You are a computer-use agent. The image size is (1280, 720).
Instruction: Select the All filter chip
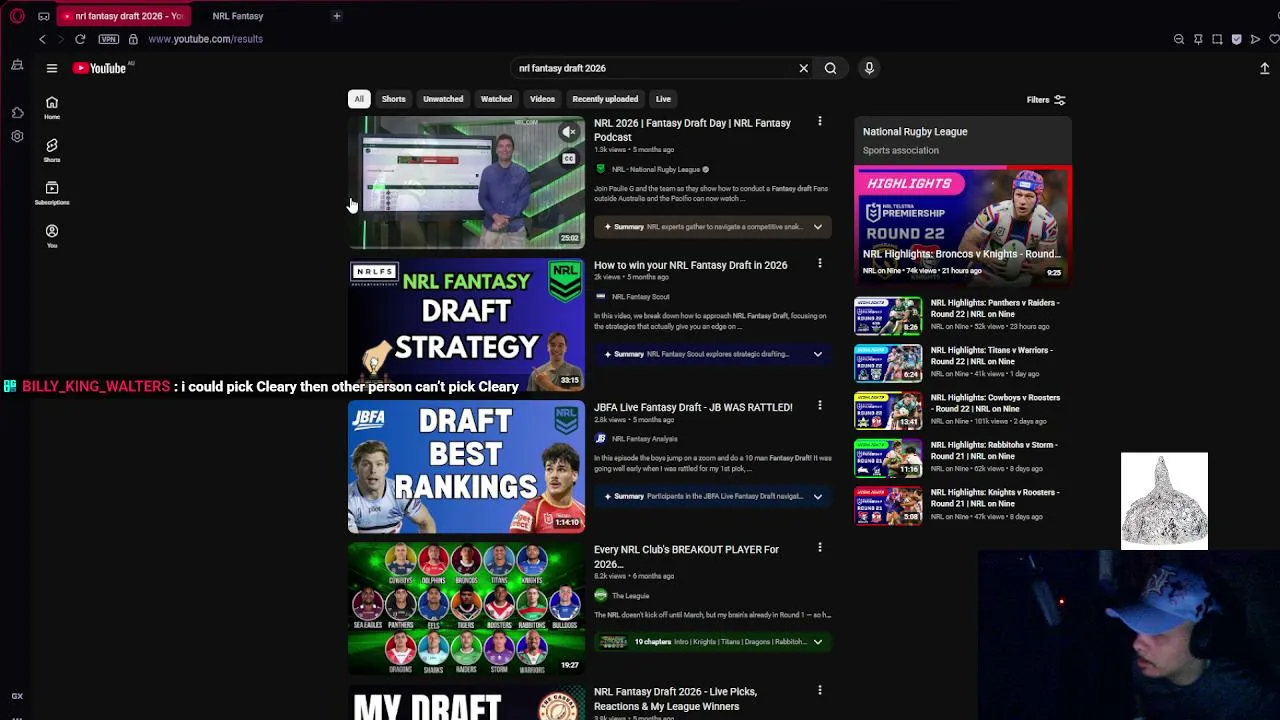pos(359,99)
